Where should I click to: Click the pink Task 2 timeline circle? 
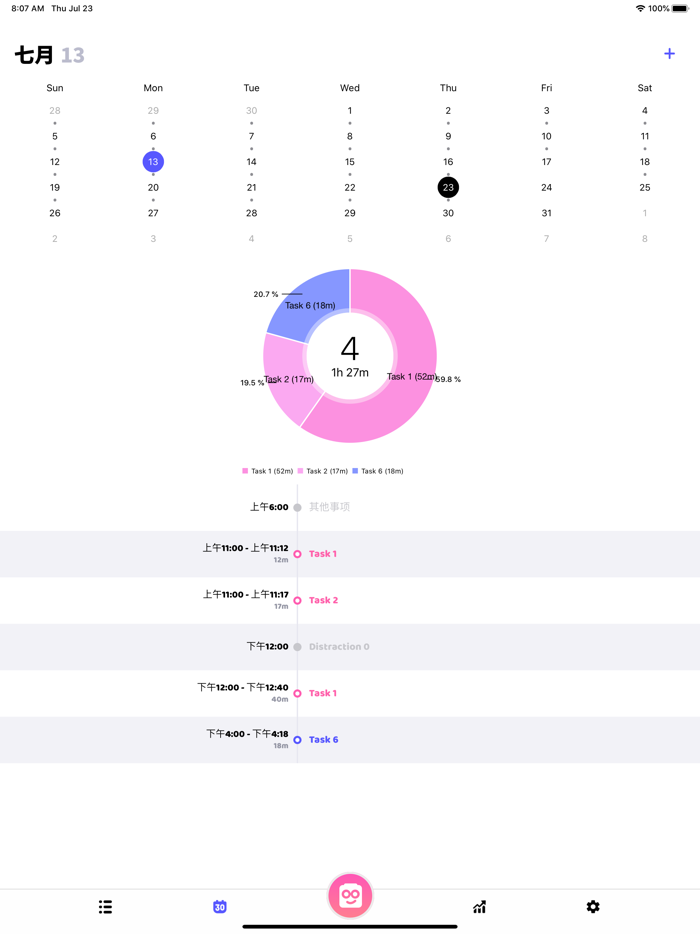pyautogui.click(x=297, y=600)
